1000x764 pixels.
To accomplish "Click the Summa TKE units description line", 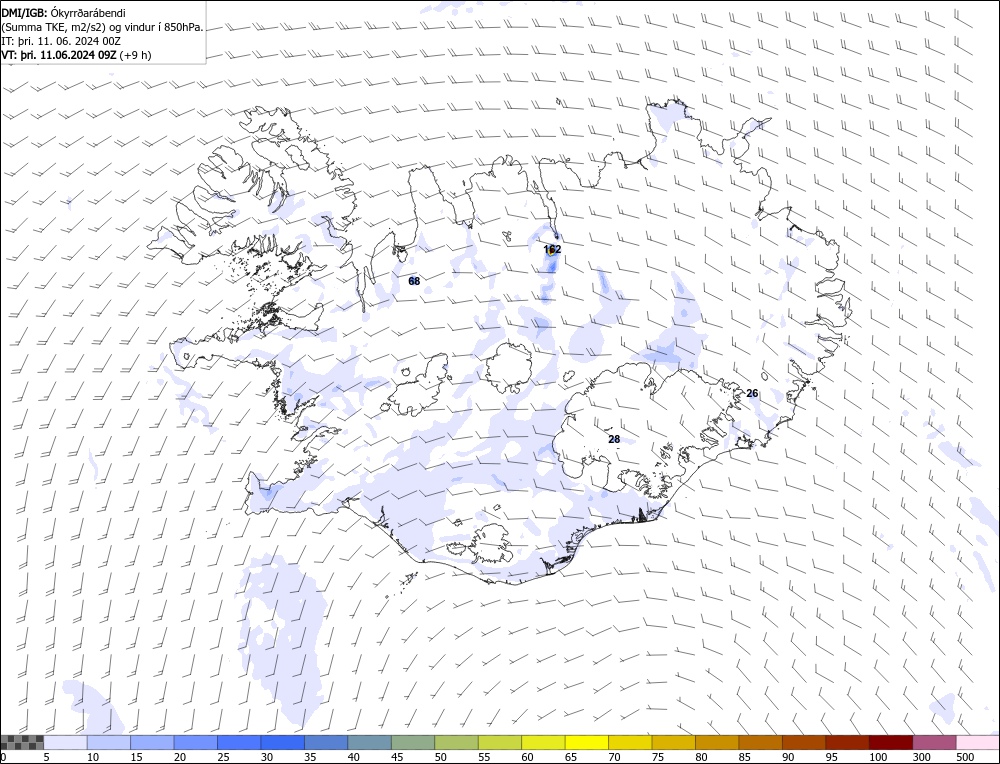I will 103,27.
